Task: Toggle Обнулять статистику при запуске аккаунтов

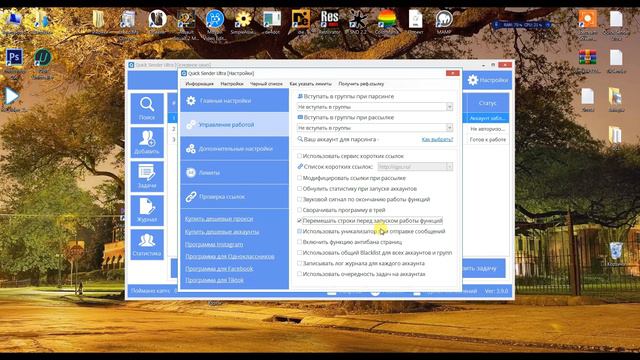Action: [x=300, y=189]
